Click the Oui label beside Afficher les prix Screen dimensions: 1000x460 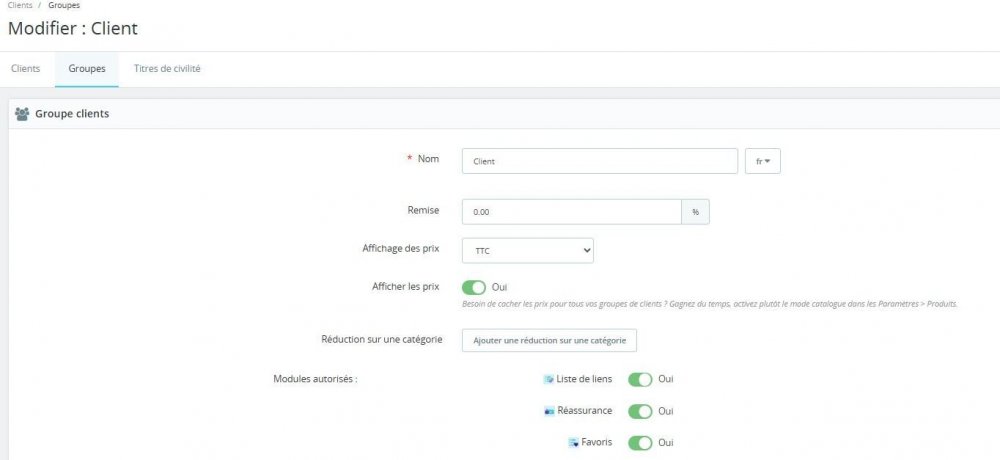[x=499, y=288]
